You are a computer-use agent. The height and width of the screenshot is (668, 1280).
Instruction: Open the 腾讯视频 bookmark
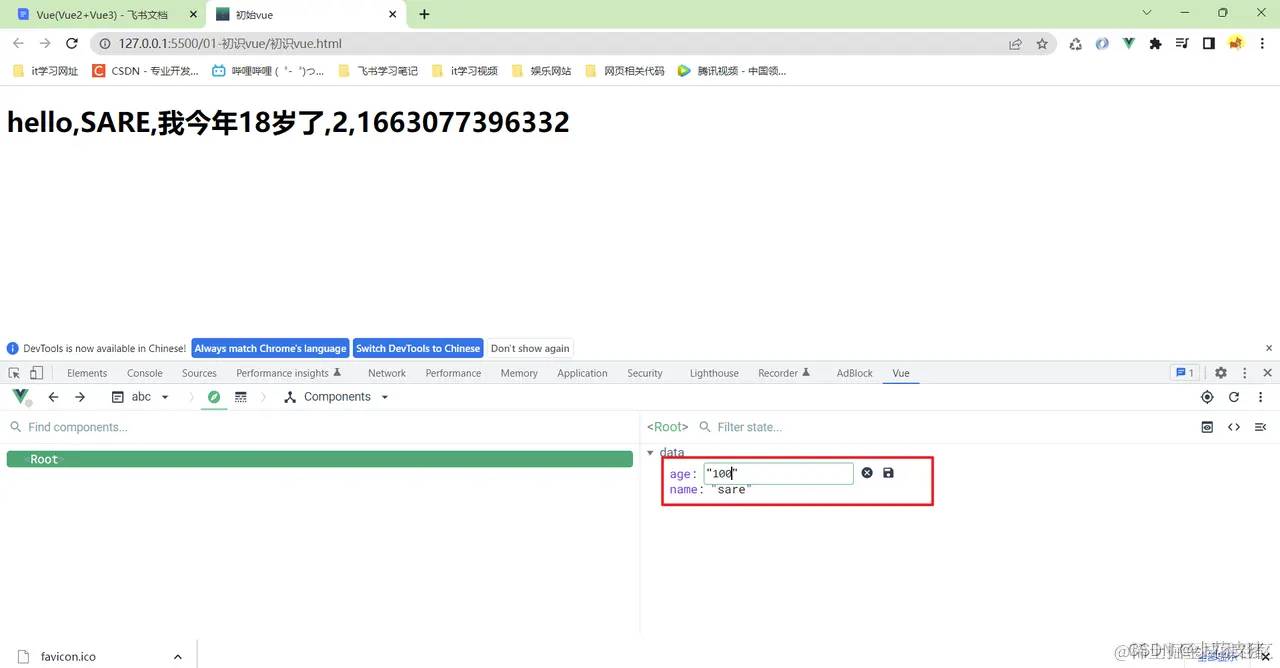(732, 71)
